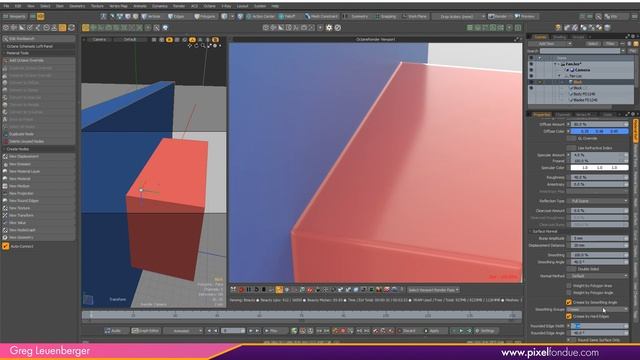The image size is (640, 360).
Task: Click the New Transform node icon
Action: pyautogui.click(x=5, y=216)
